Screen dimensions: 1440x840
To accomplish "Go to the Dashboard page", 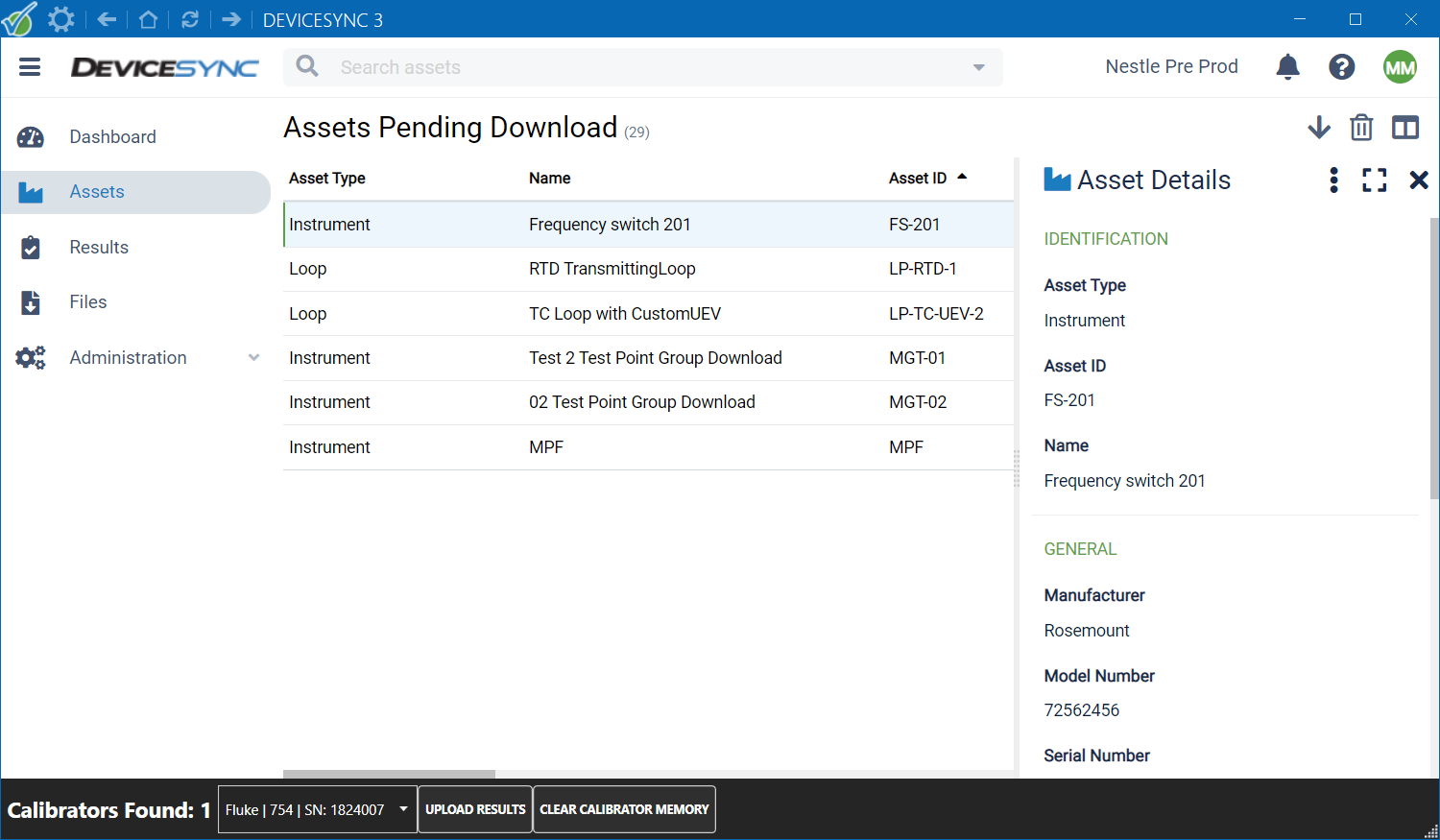I will pyautogui.click(x=112, y=137).
